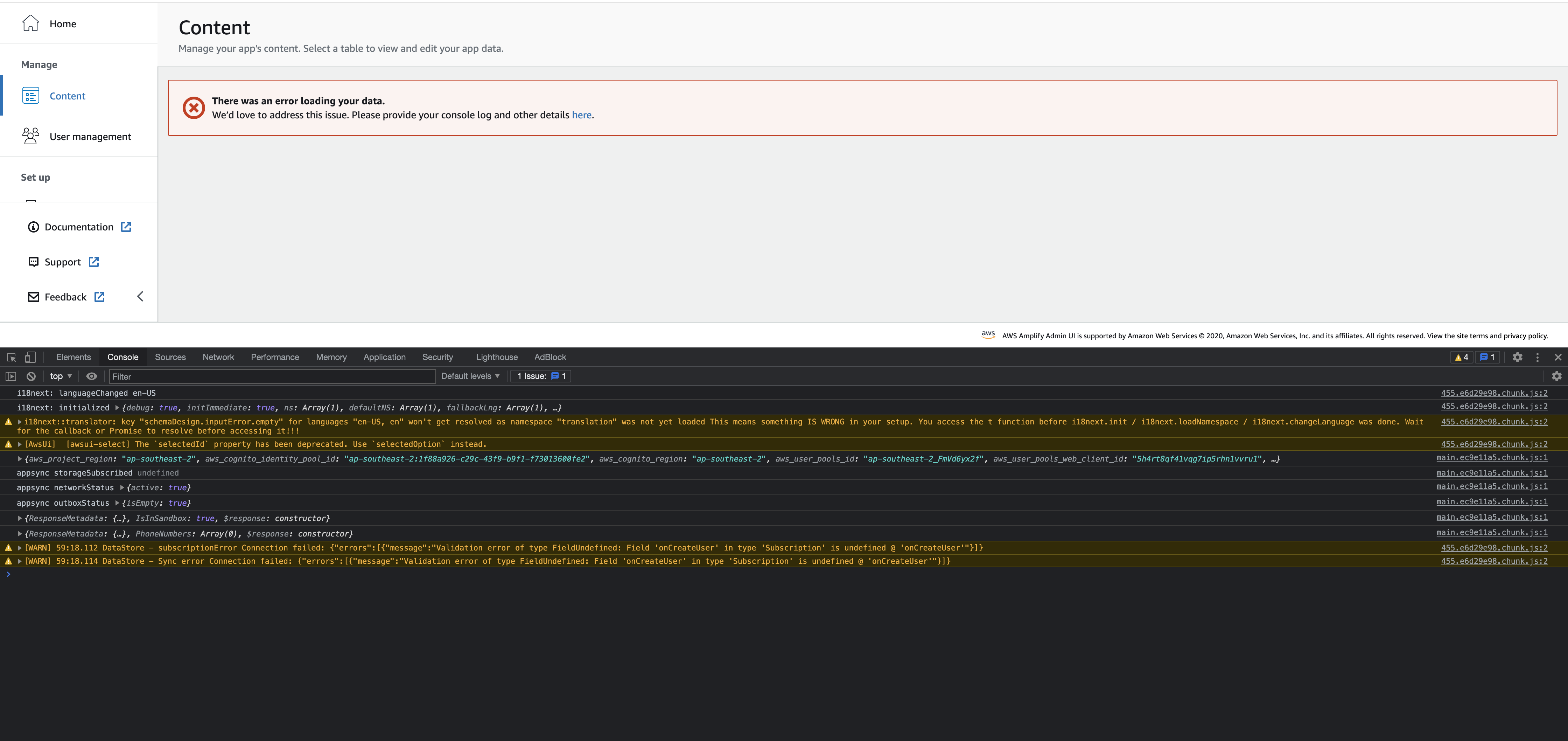
Task: Open DevTools settings gear
Action: coord(1518,357)
